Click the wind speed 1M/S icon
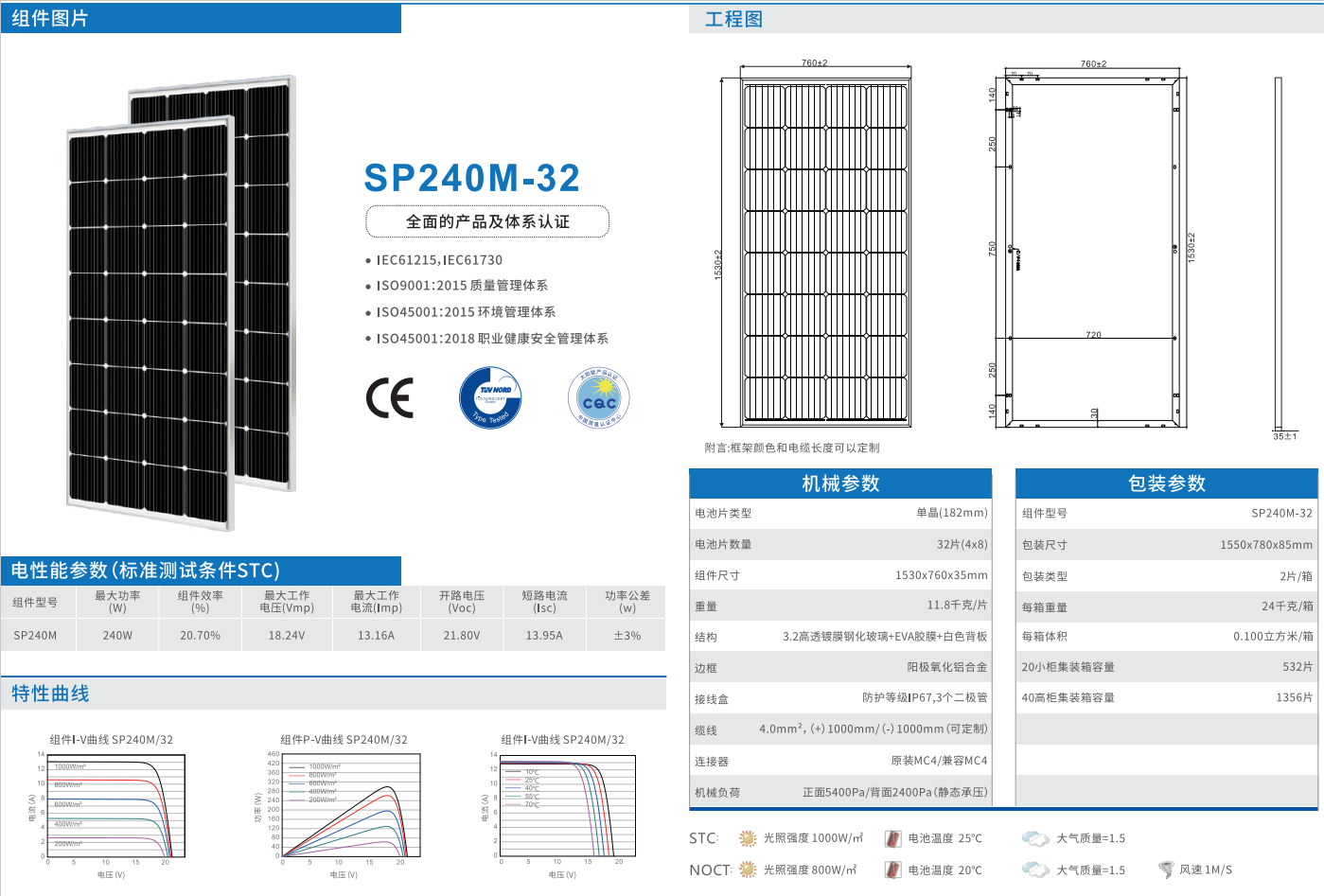 pyautogui.click(x=1166, y=870)
